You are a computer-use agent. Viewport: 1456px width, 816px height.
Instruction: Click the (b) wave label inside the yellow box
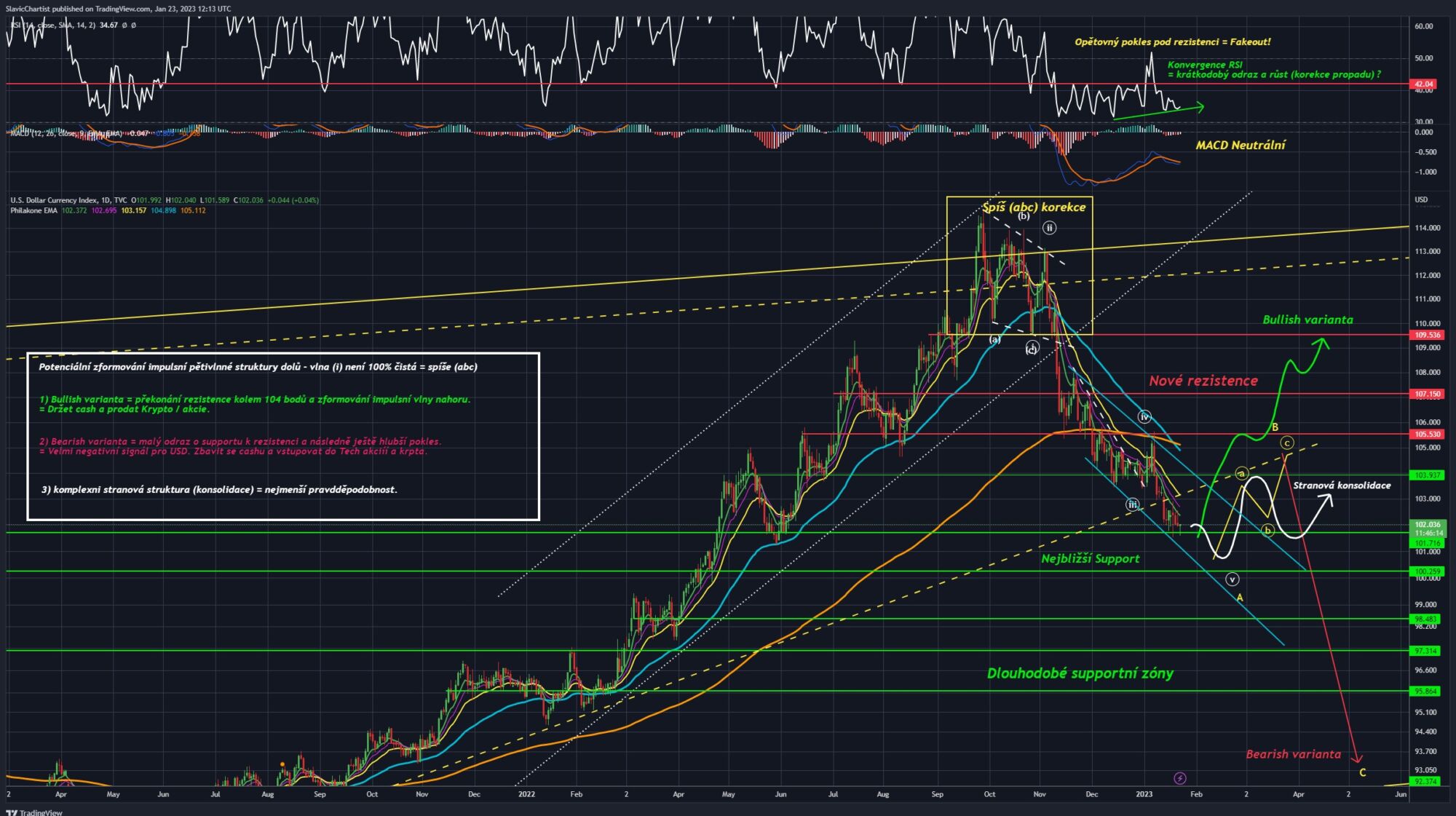[1024, 216]
